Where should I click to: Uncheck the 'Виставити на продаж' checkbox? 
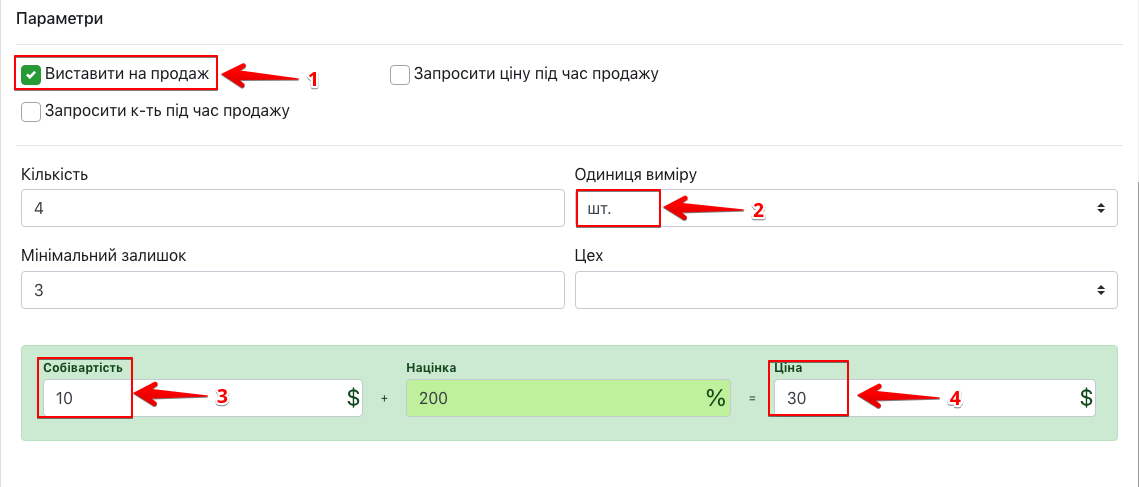31,74
